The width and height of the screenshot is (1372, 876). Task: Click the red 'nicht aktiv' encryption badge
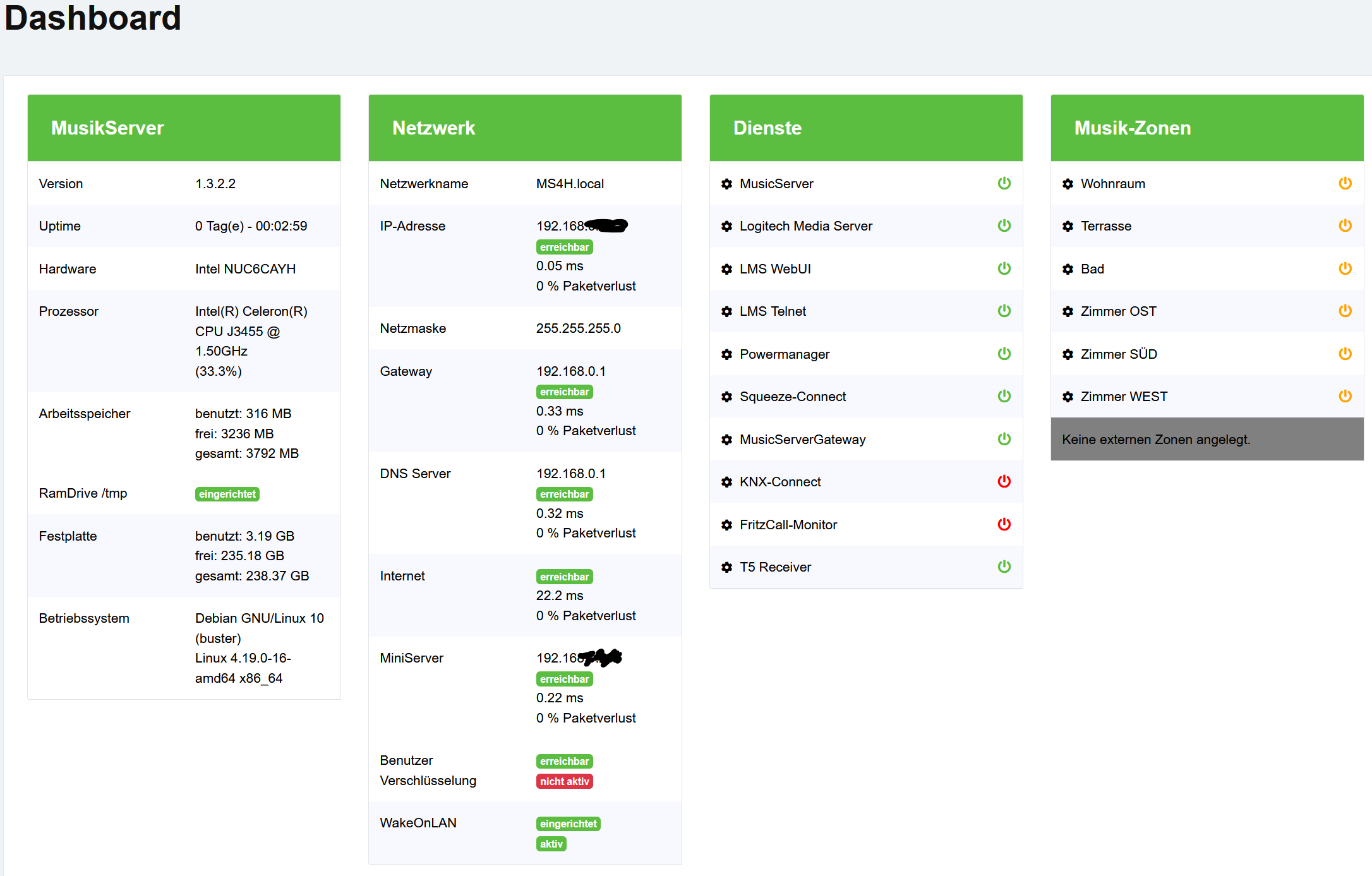[564, 781]
